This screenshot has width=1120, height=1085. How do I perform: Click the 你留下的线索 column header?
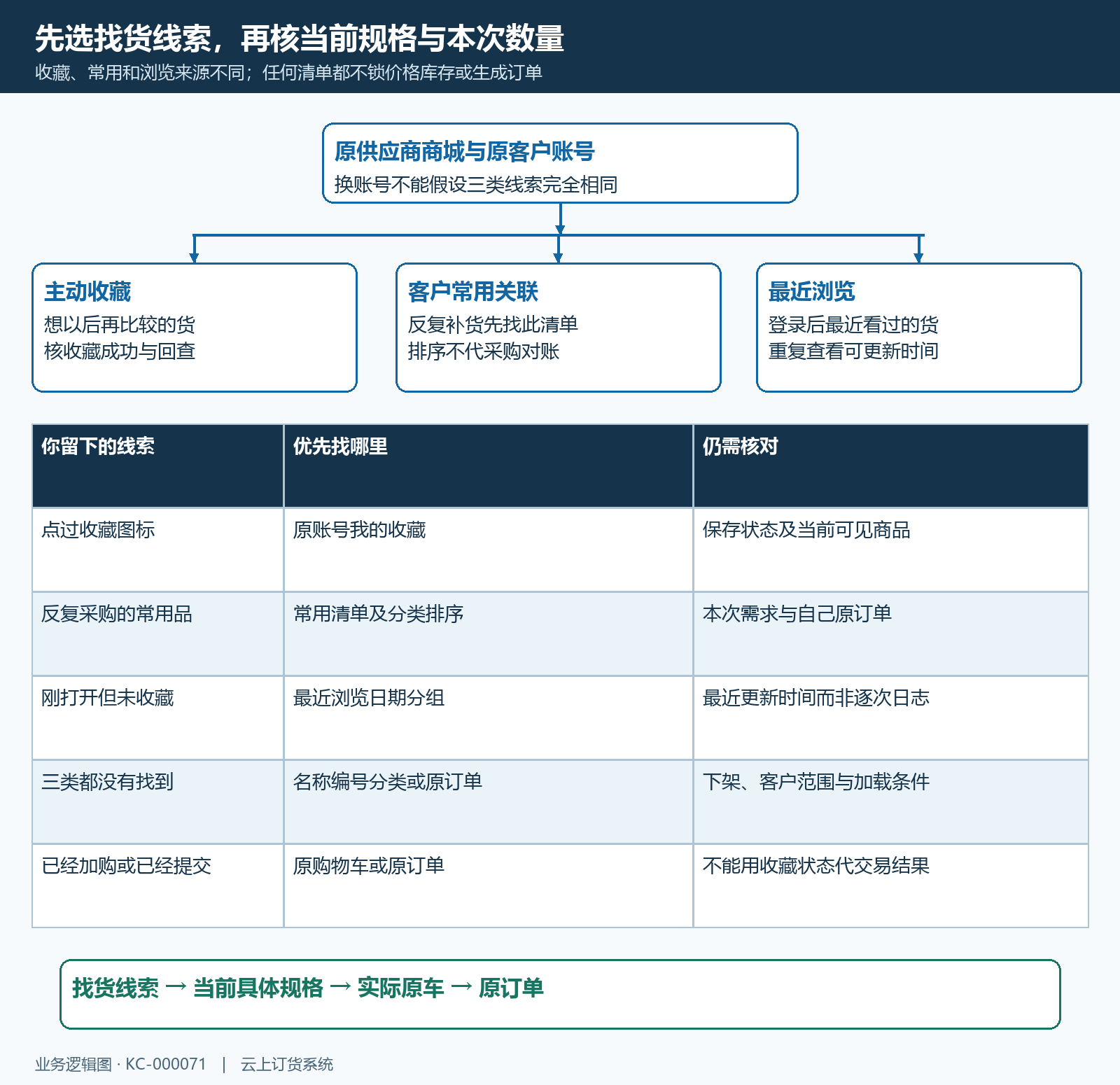157,465
